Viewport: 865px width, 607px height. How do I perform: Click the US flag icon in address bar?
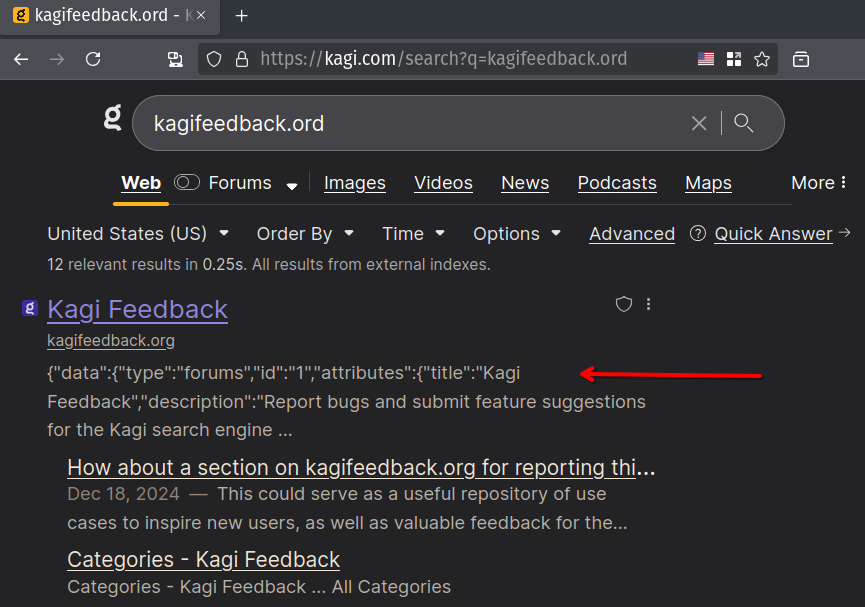pos(706,59)
